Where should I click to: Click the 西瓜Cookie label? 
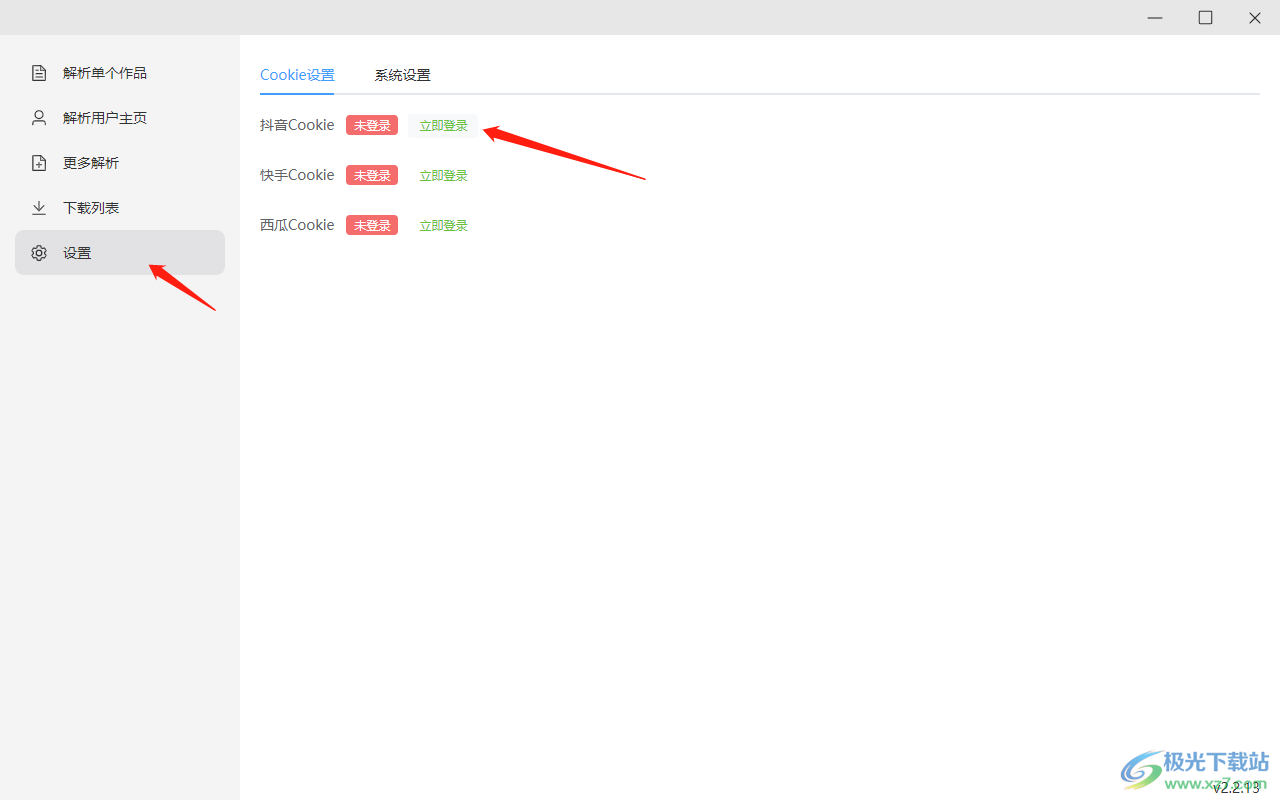pyautogui.click(x=297, y=225)
